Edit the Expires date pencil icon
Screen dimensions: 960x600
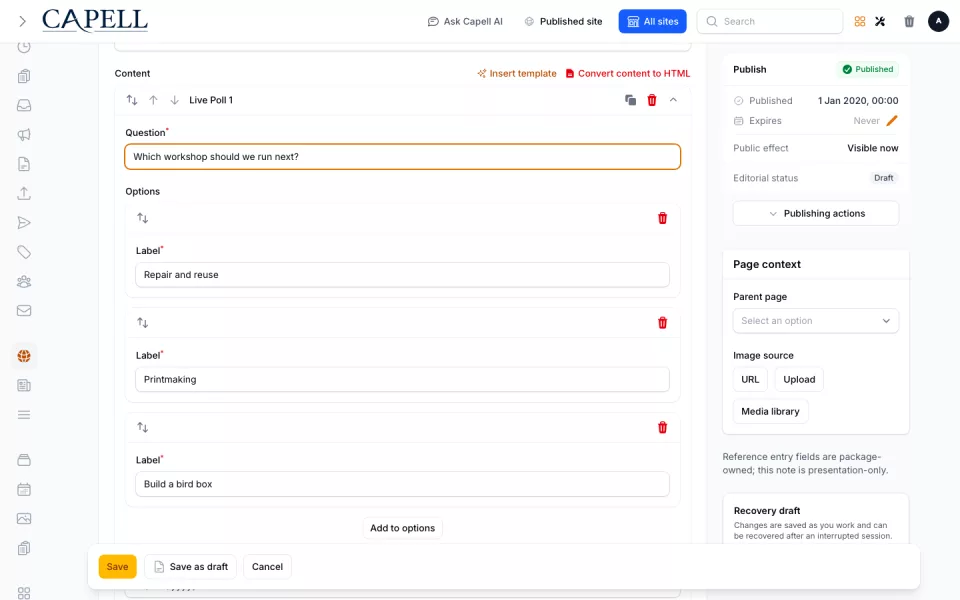(x=891, y=121)
